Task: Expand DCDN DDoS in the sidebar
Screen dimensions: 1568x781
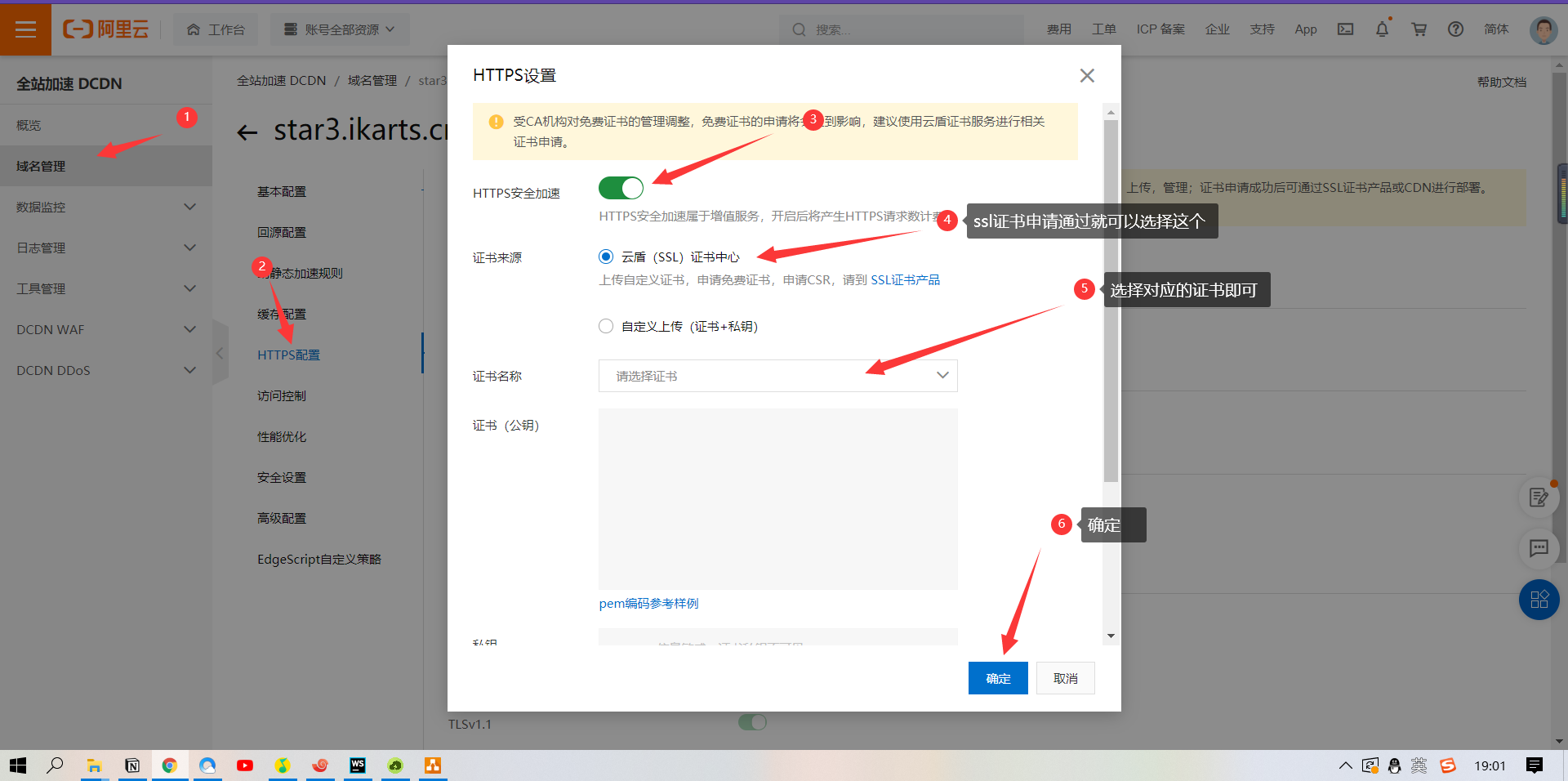Action: click(106, 370)
